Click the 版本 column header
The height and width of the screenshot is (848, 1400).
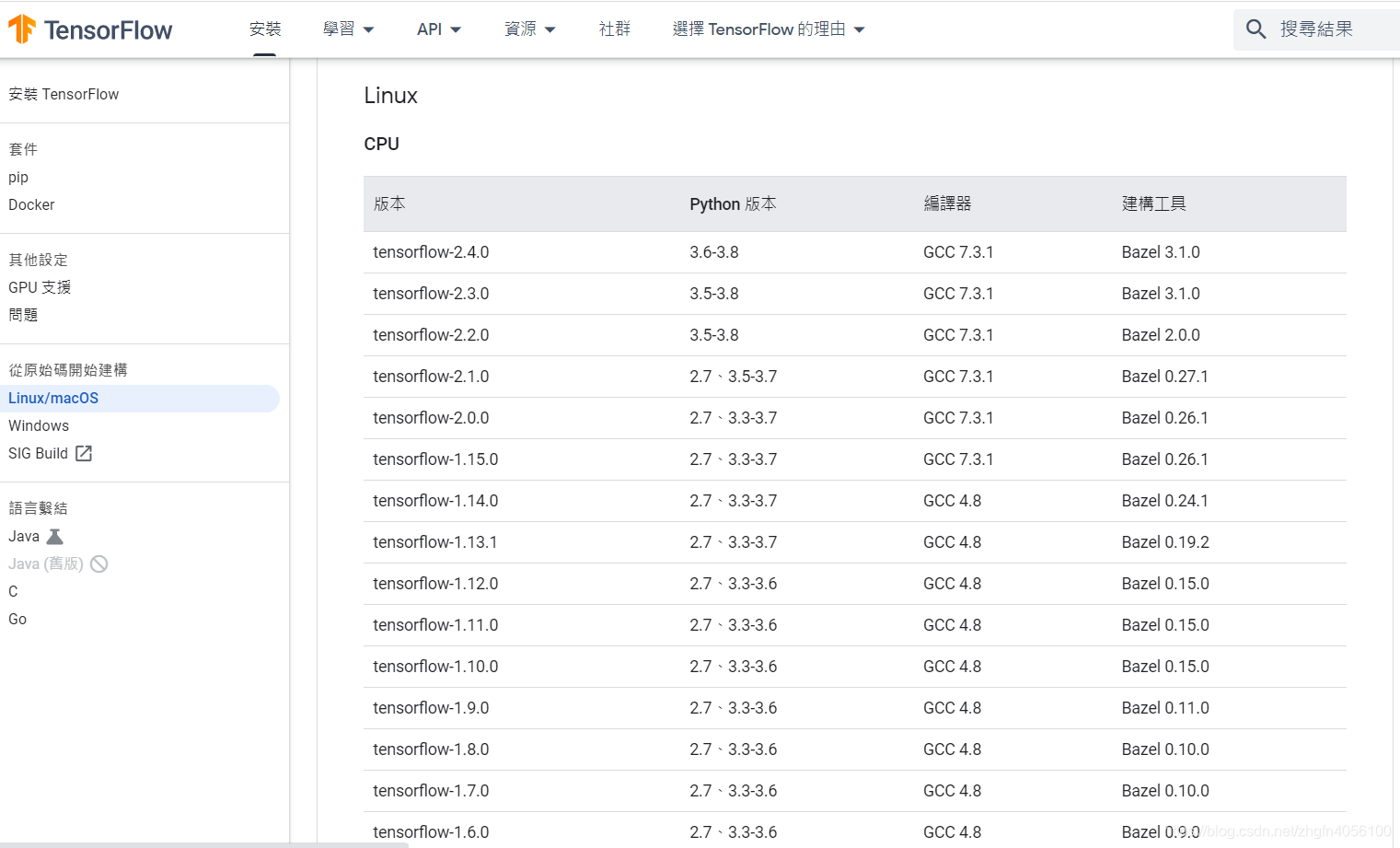tap(389, 203)
